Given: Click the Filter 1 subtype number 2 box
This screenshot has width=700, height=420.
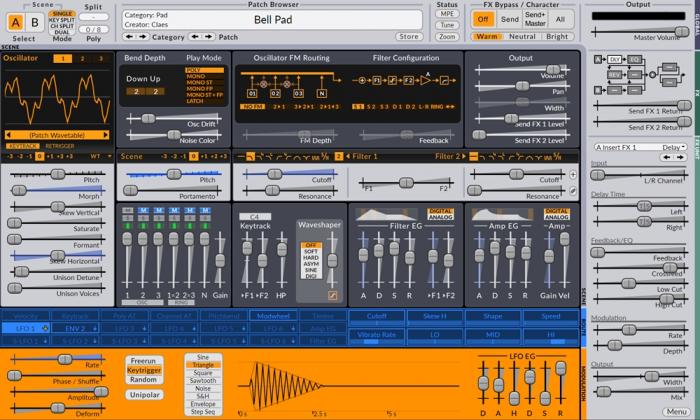Looking at the screenshot, I should (338, 157).
